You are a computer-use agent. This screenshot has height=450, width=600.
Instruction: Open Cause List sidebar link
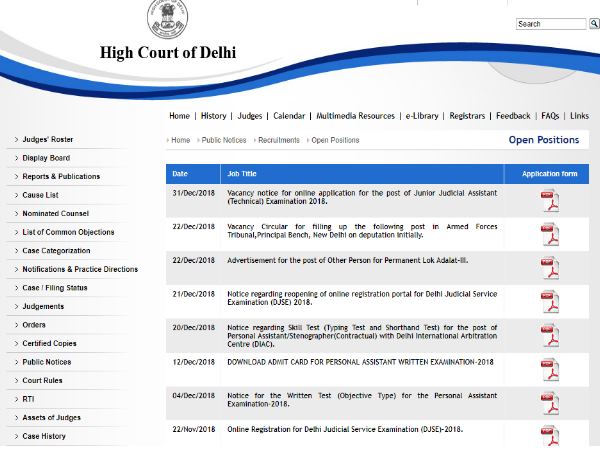tap(41, 195)
